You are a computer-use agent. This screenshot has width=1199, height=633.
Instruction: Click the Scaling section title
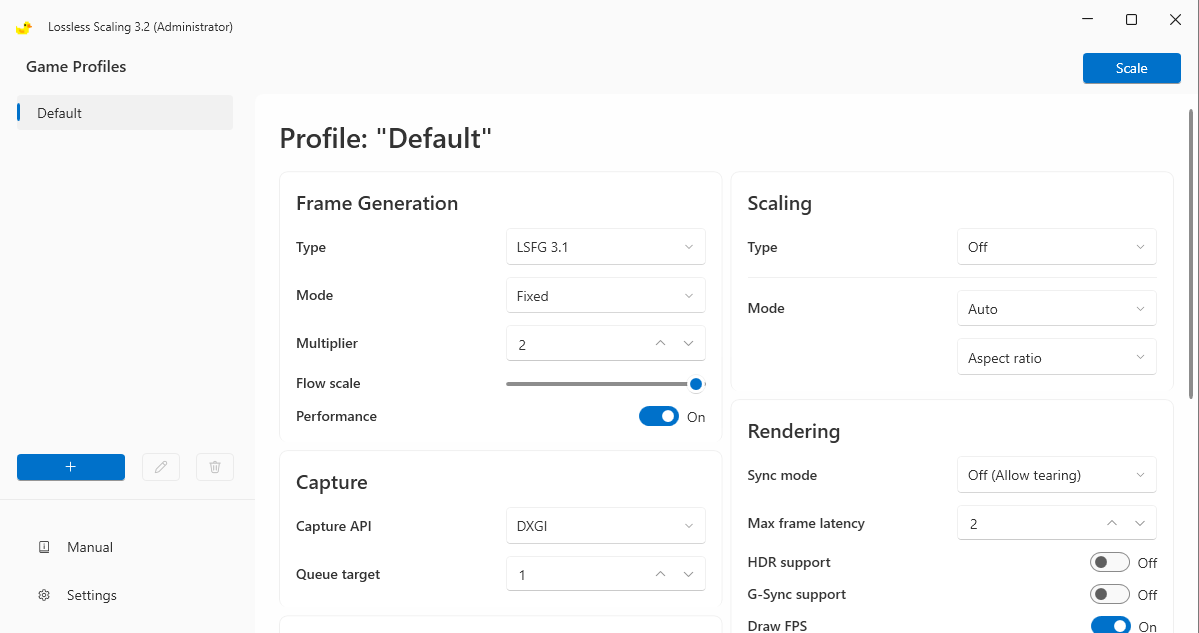[779, 203]
